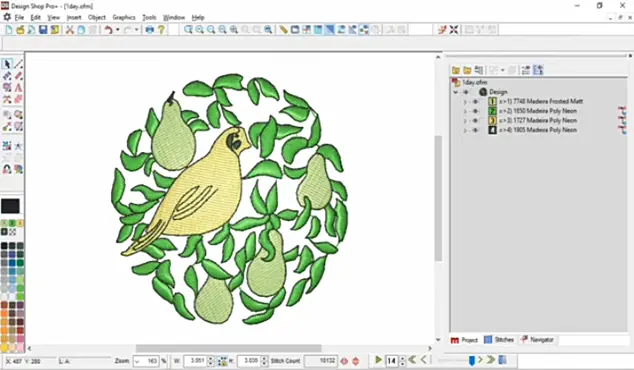Toggle eye for 1850 Madeira Poly Neon
Image resolution: width=634 pixels, height=370 pixels.
click(475, 111)
